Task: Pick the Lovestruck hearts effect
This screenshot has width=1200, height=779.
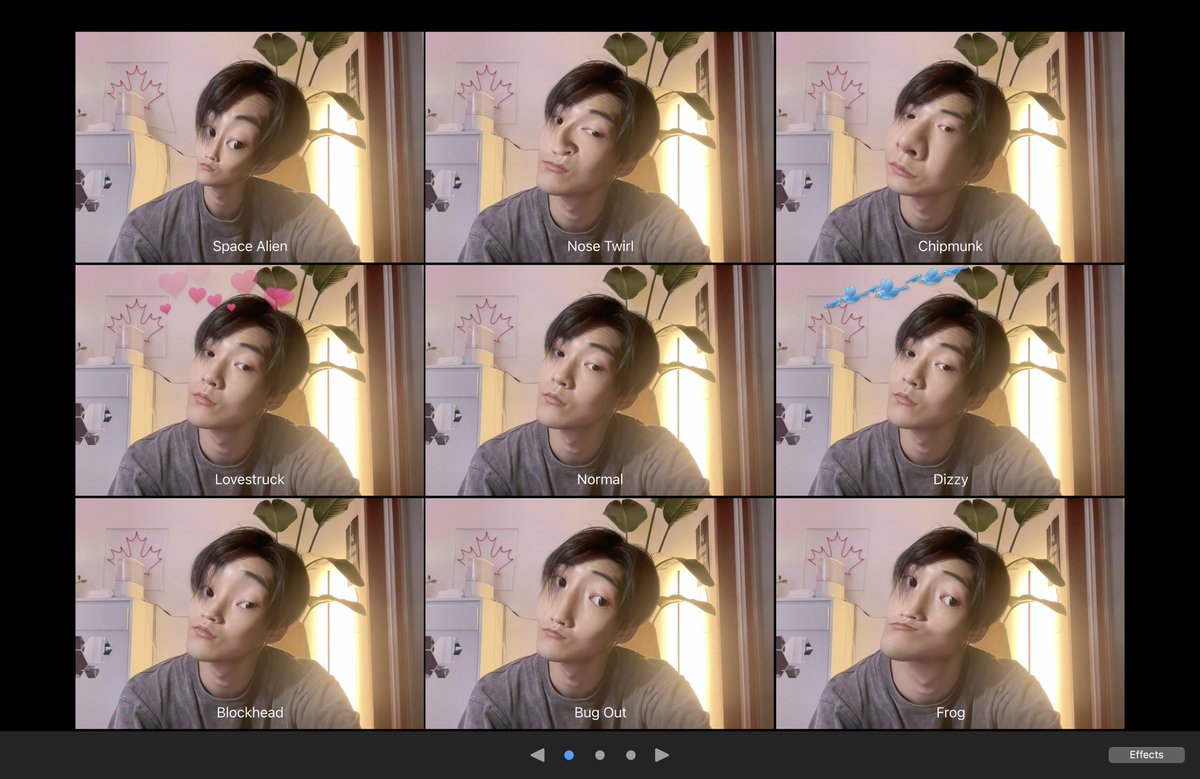Action: point(250,380)
